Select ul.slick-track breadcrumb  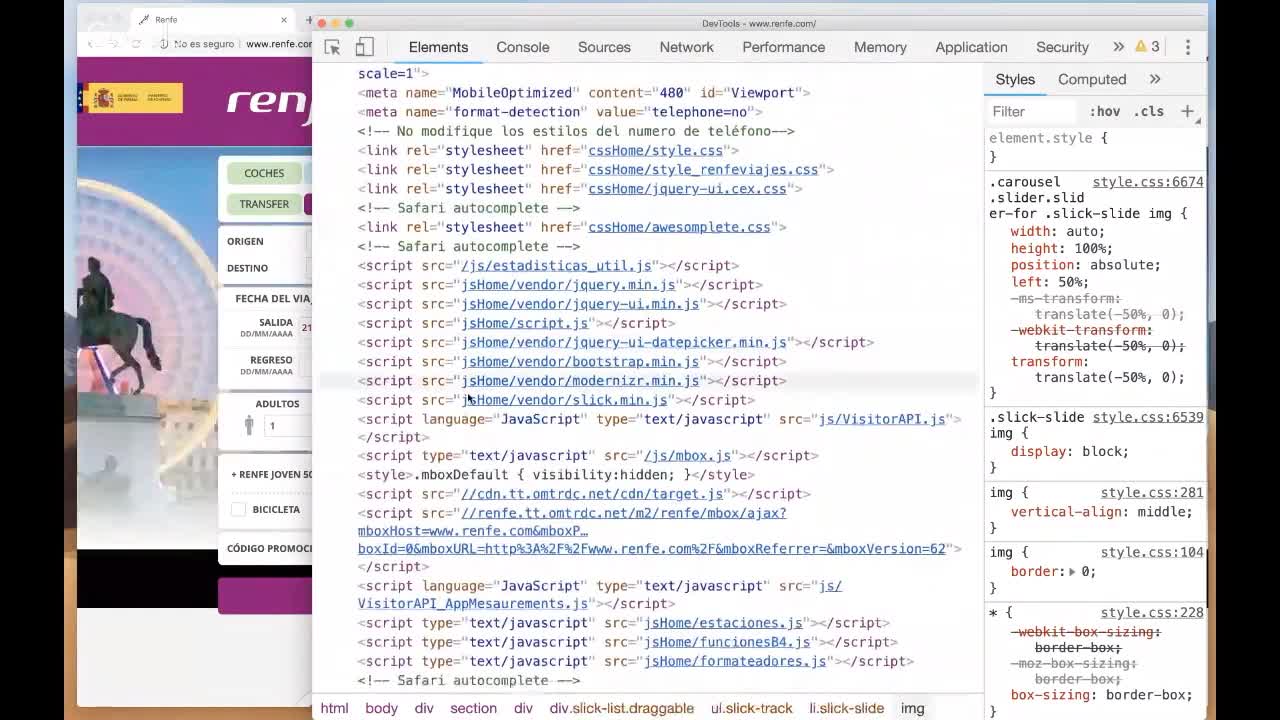click(x=751, y=708)
